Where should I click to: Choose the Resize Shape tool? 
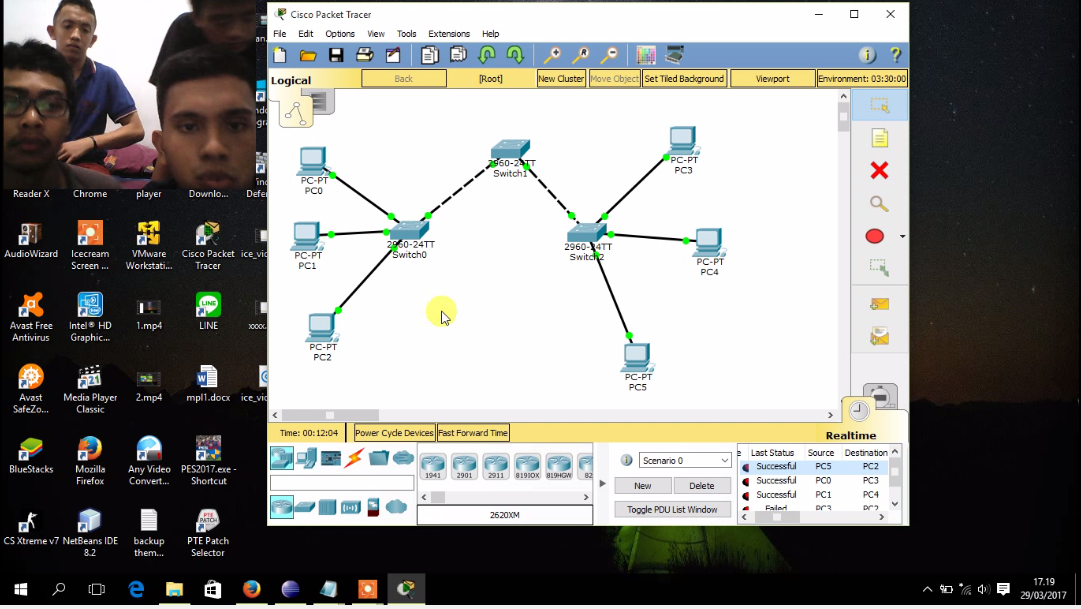[879, 268]
